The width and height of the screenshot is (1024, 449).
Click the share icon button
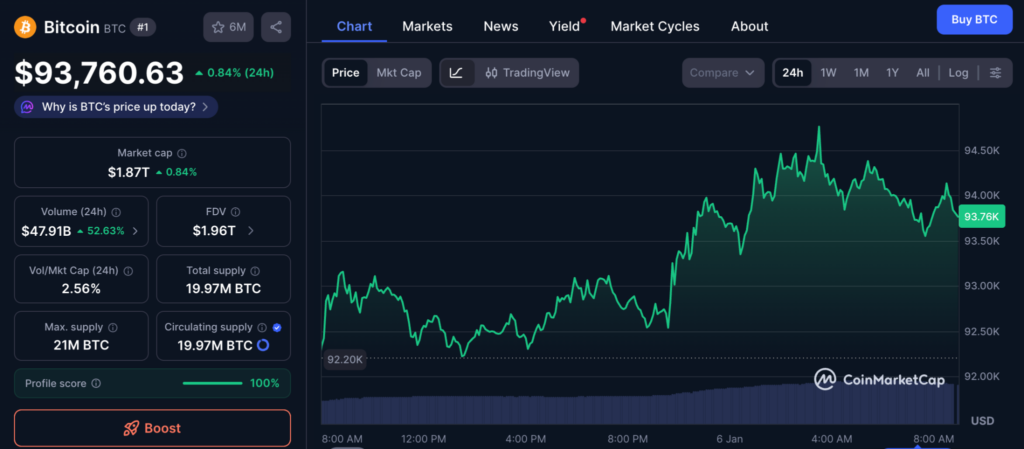point(276,27)
